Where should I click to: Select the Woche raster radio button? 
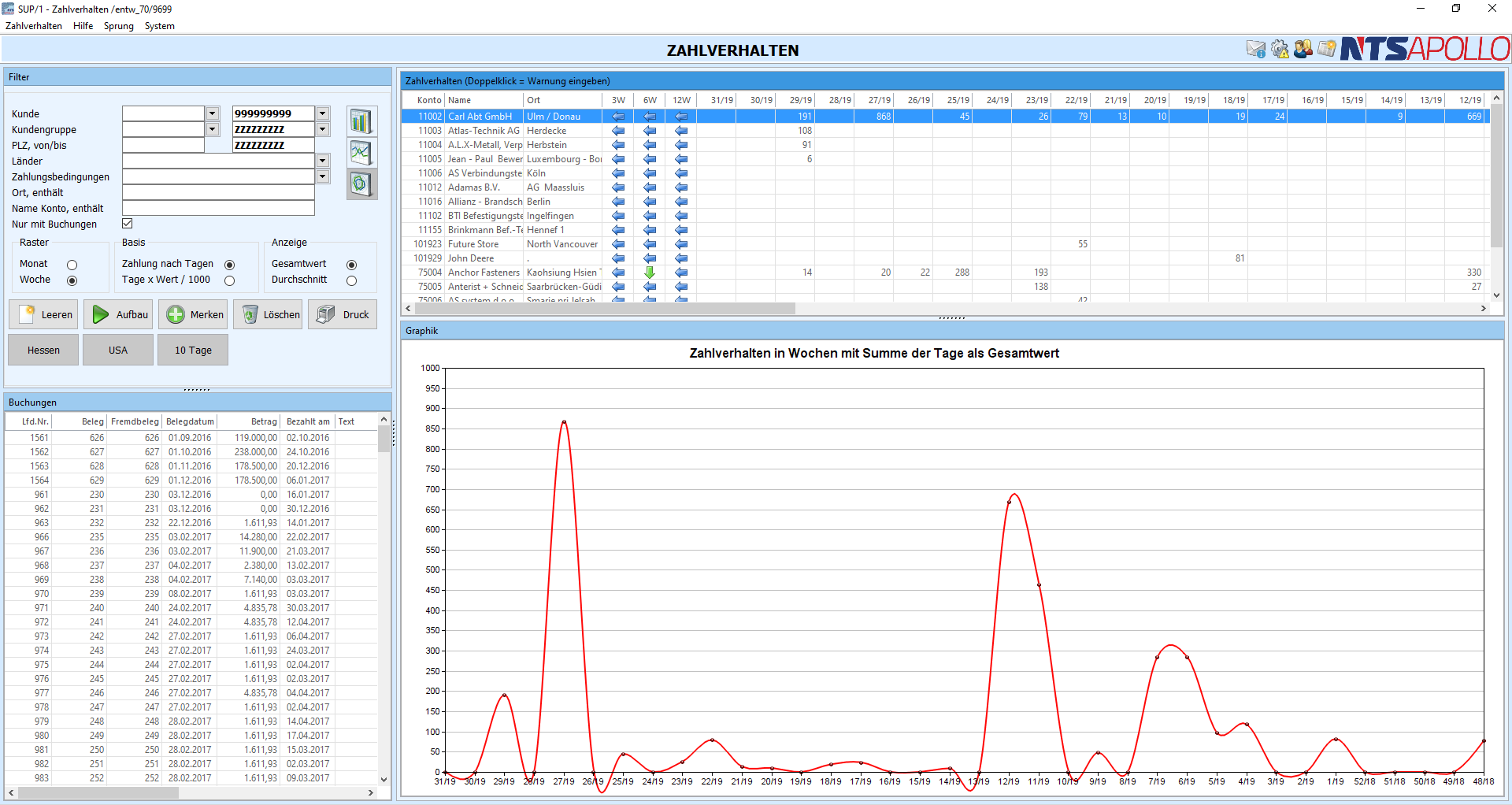(72, 280)
